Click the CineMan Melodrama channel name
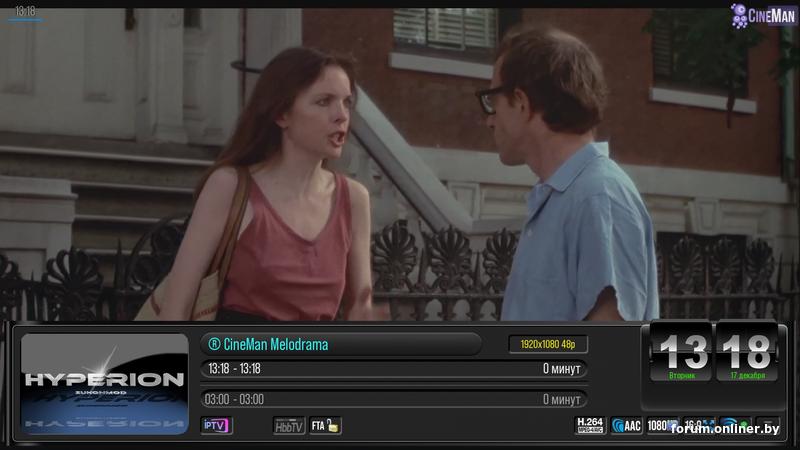800x450 pixels. 276,344
